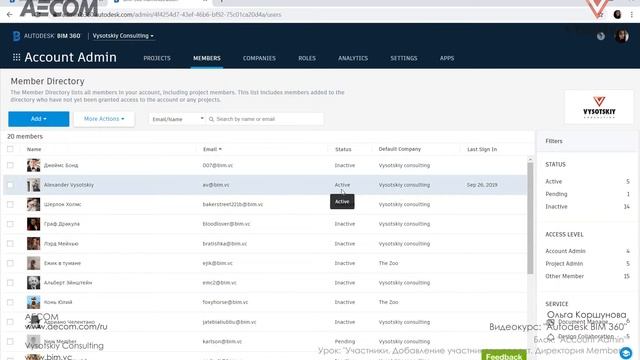Click avatar of member 007@bim.vc
Viewport: 640px width, 360px height.
[x=33, y=165]
